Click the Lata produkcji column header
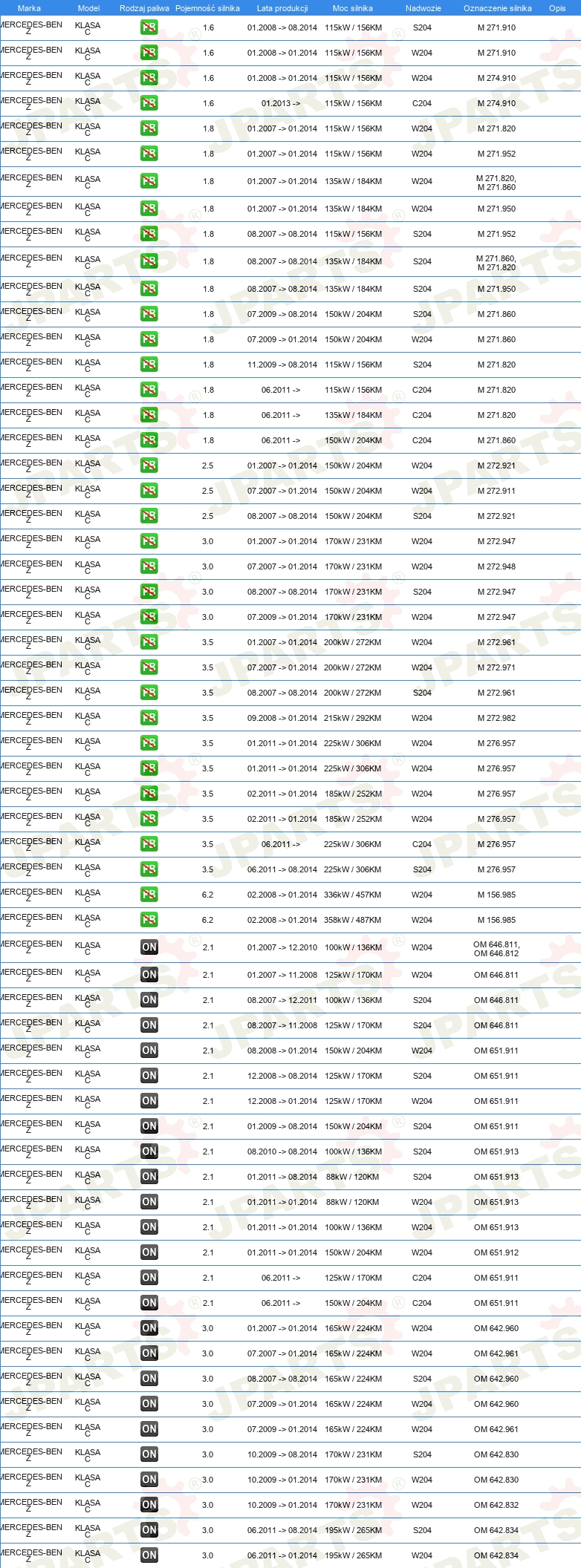The height and width of the screenshot is (1568, 581). tap(282, 8)
